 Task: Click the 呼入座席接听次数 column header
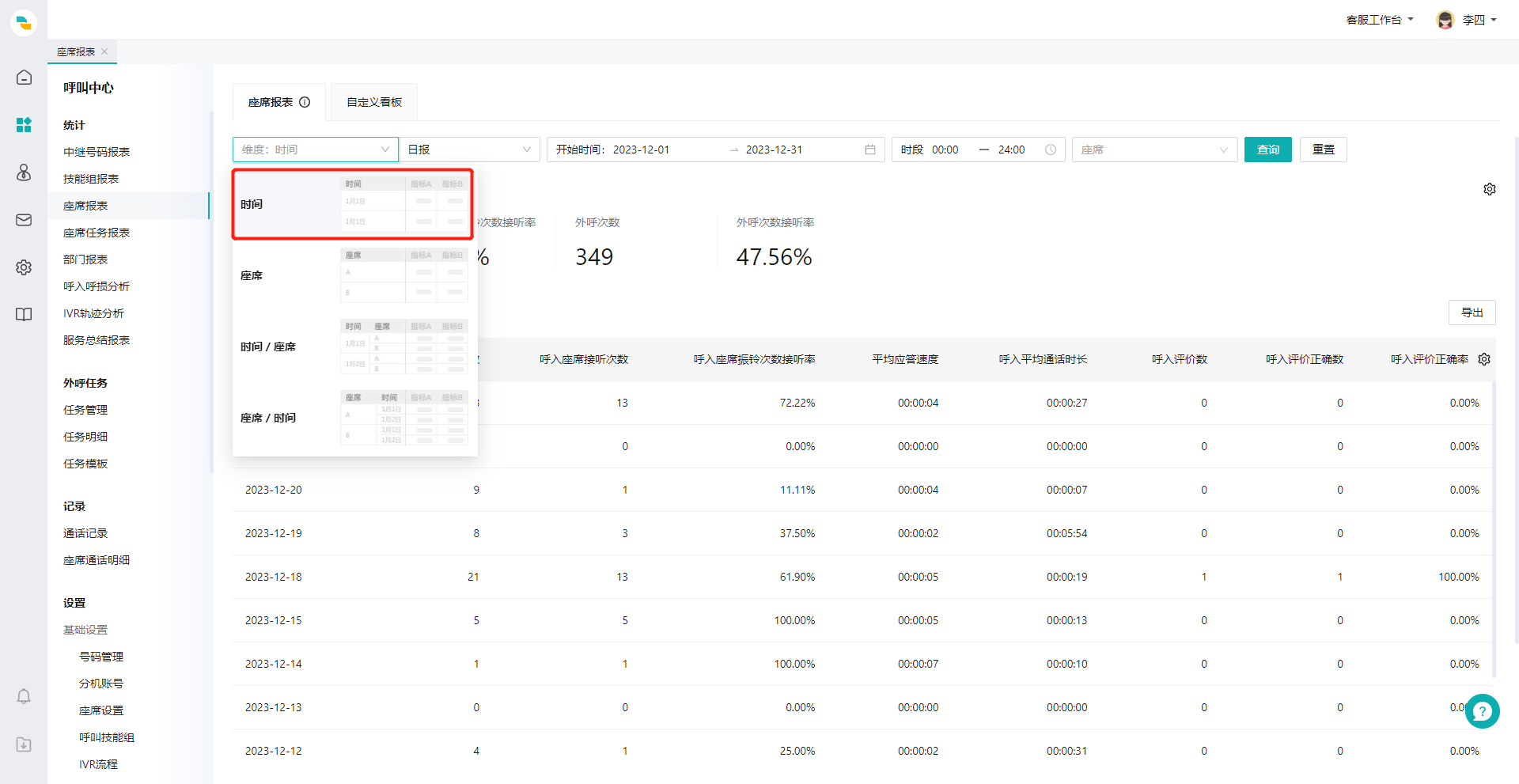click(x=584, y=359)
